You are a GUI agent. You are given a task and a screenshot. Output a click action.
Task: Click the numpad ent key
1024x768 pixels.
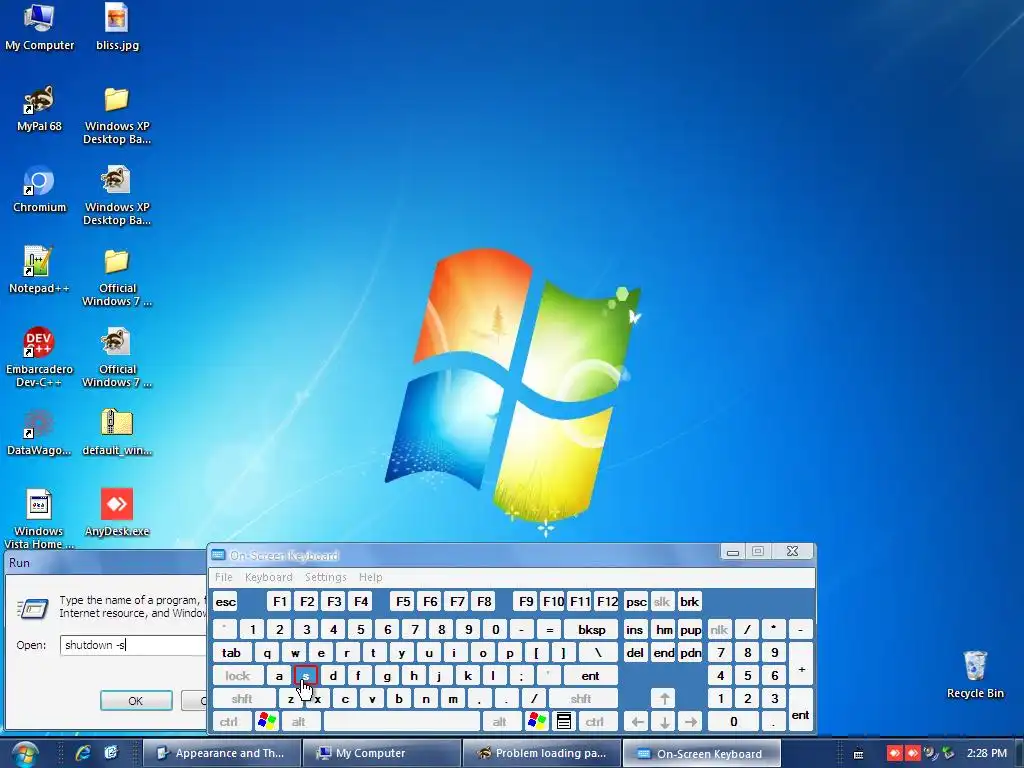click(x=801, y=711)
